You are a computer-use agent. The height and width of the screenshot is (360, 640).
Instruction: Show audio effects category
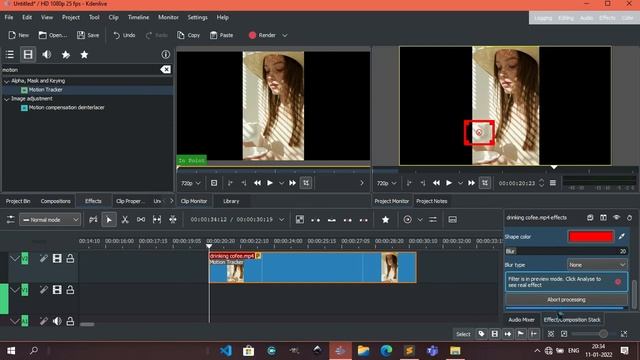[47, 54]
